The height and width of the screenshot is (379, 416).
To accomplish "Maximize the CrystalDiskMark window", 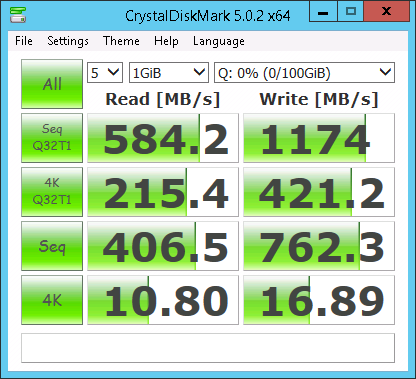I will [351, 12].
